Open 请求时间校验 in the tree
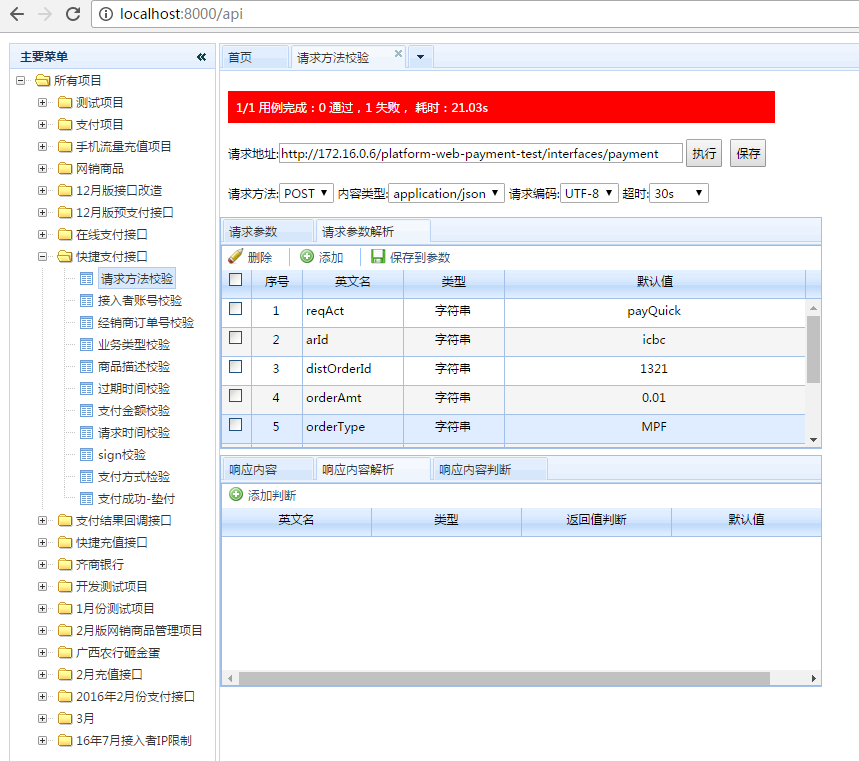The image size is (859, 761). 134,433
